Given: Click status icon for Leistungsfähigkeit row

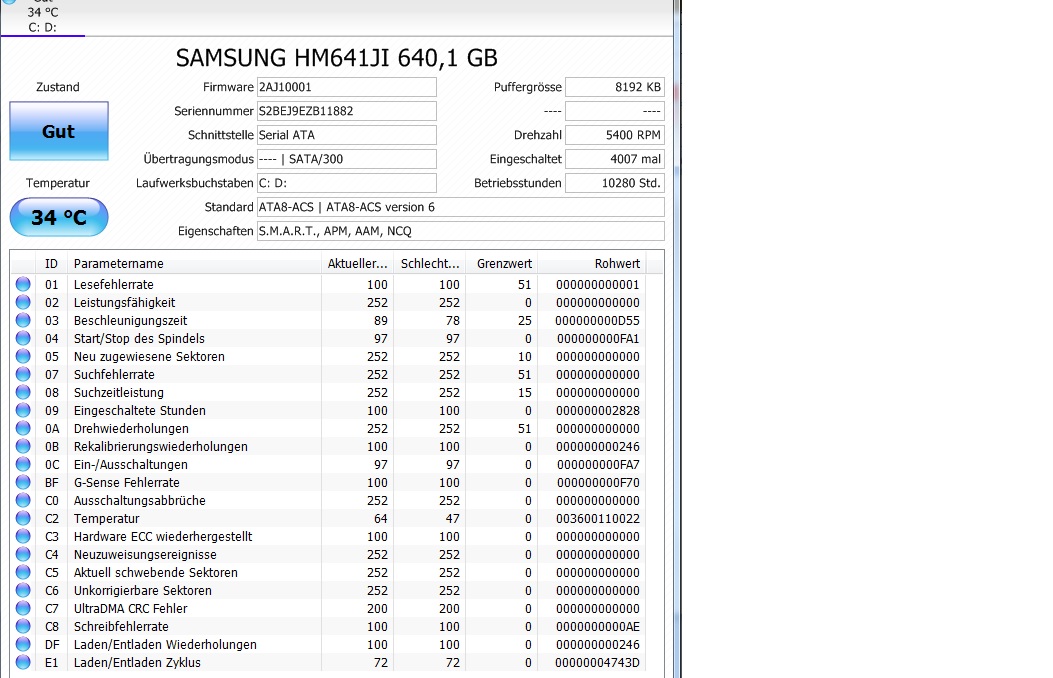Looking at the screenshot, I should click(x=24, y=302).
